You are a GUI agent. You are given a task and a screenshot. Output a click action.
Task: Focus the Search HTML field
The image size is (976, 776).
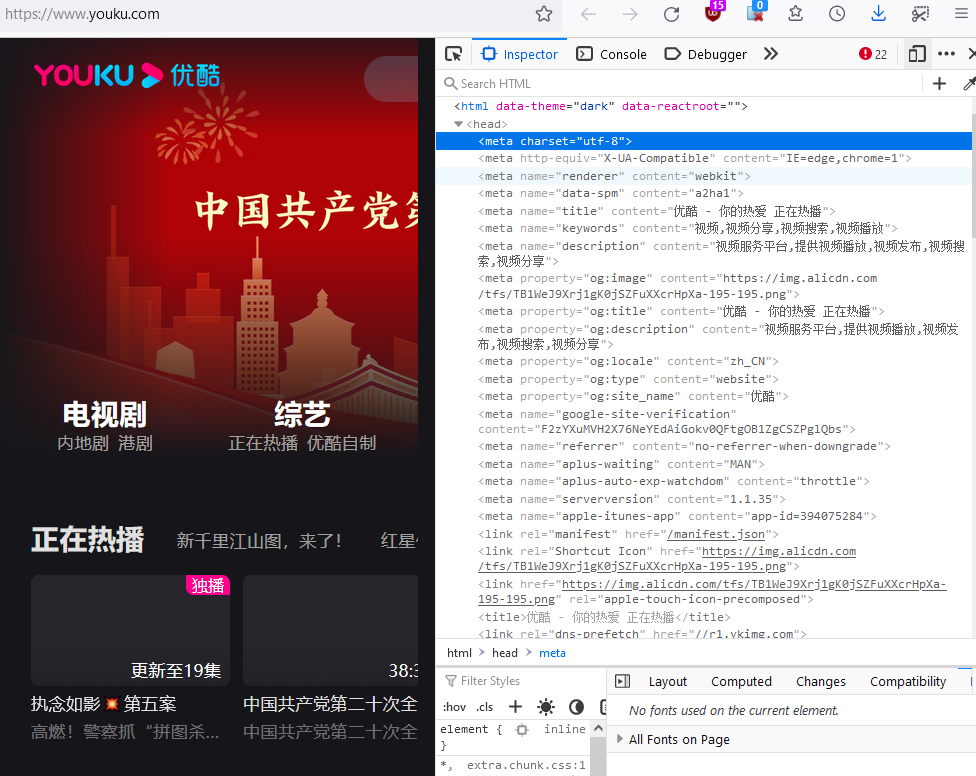tap(682, 83)
